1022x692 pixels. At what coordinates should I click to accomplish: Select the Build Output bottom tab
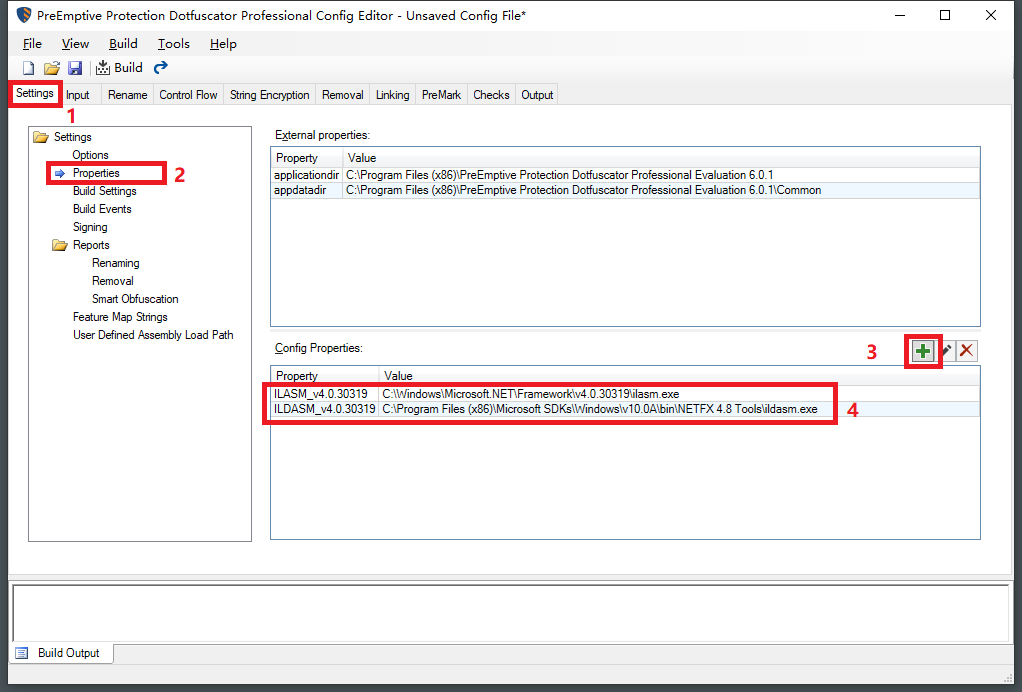coord(62,653)
